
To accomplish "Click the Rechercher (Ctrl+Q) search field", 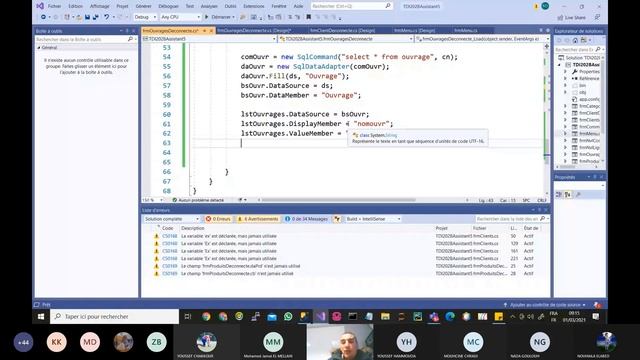I will coord(351,6).
